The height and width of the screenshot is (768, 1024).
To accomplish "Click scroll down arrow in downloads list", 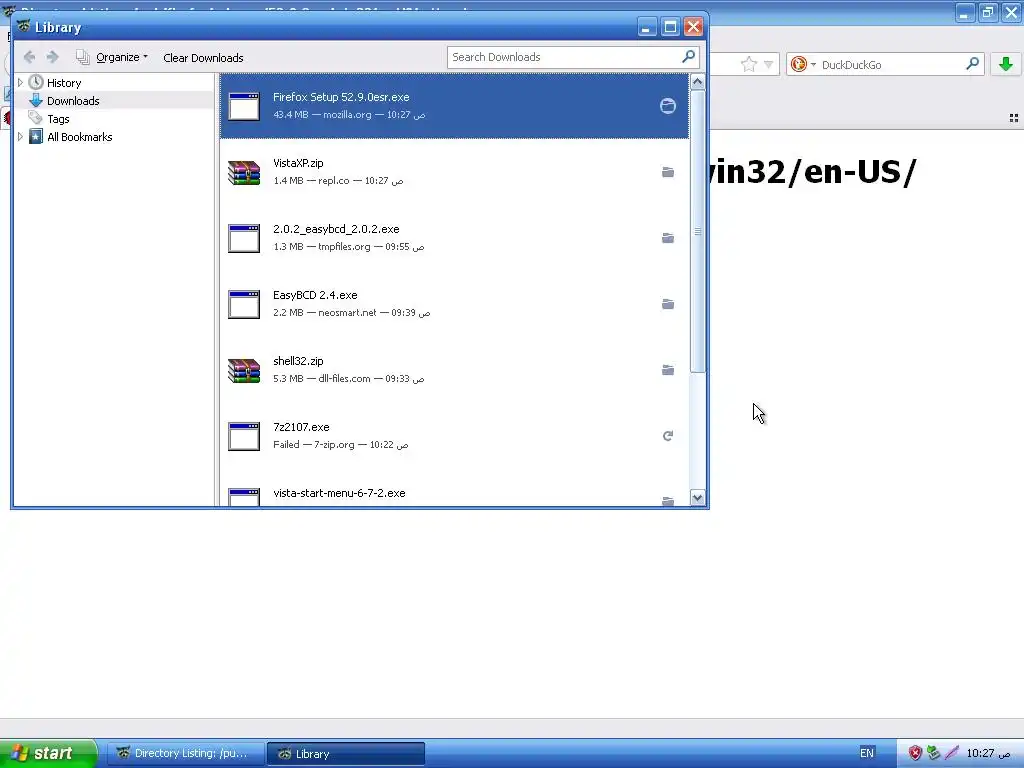I will pyautogui.click(x=697, y=498).
